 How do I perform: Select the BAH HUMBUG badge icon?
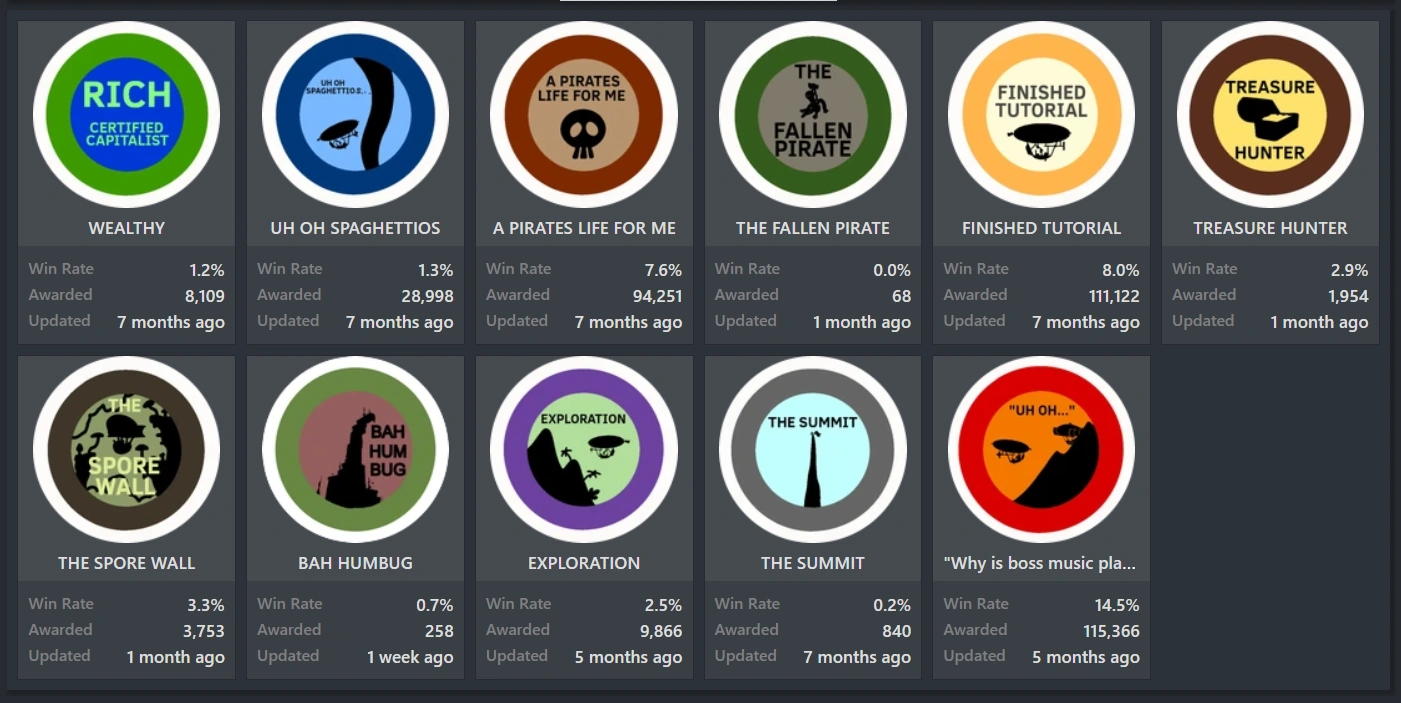[x=355, y=449]
